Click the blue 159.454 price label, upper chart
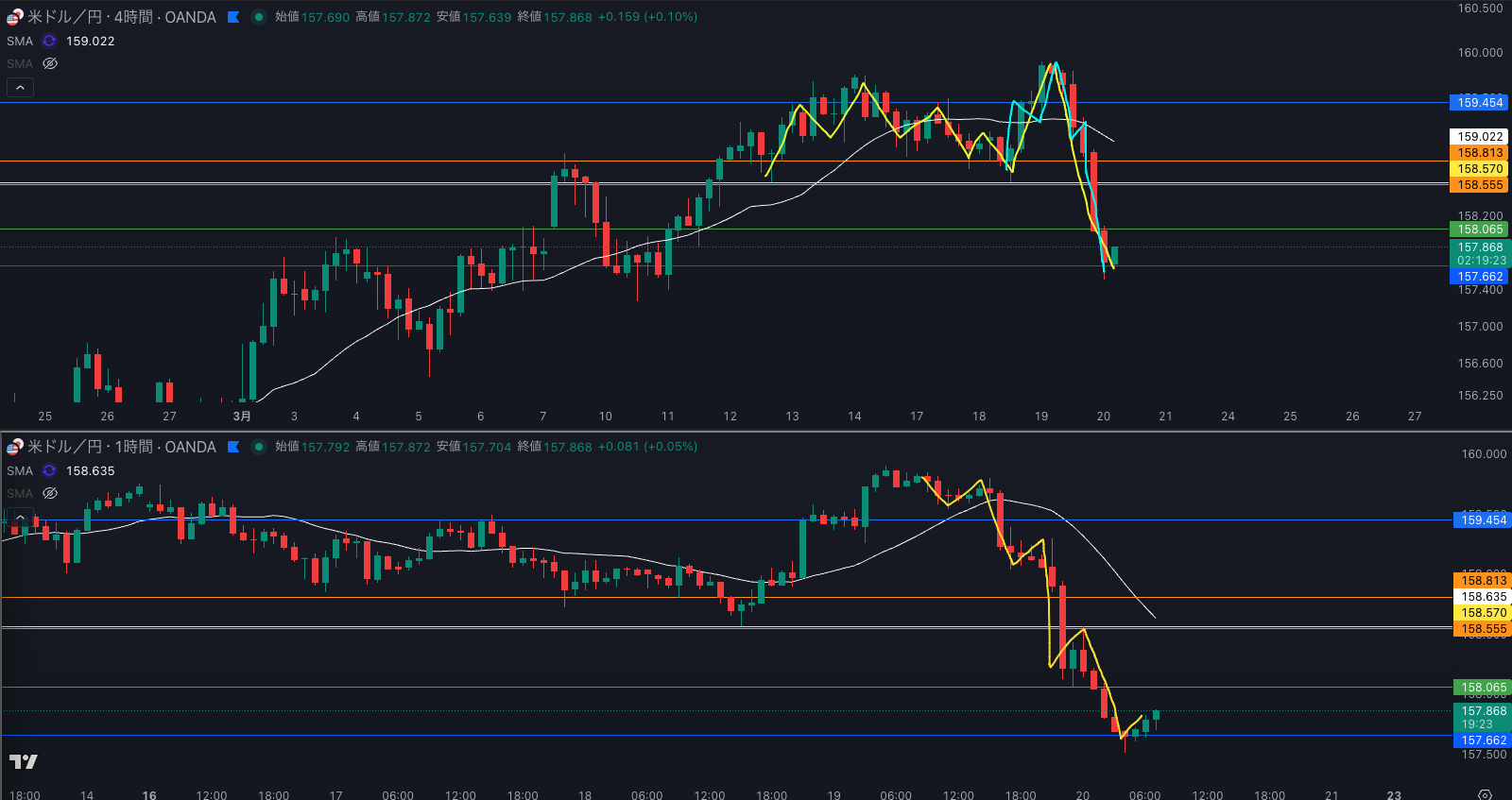 (1479, 102)
